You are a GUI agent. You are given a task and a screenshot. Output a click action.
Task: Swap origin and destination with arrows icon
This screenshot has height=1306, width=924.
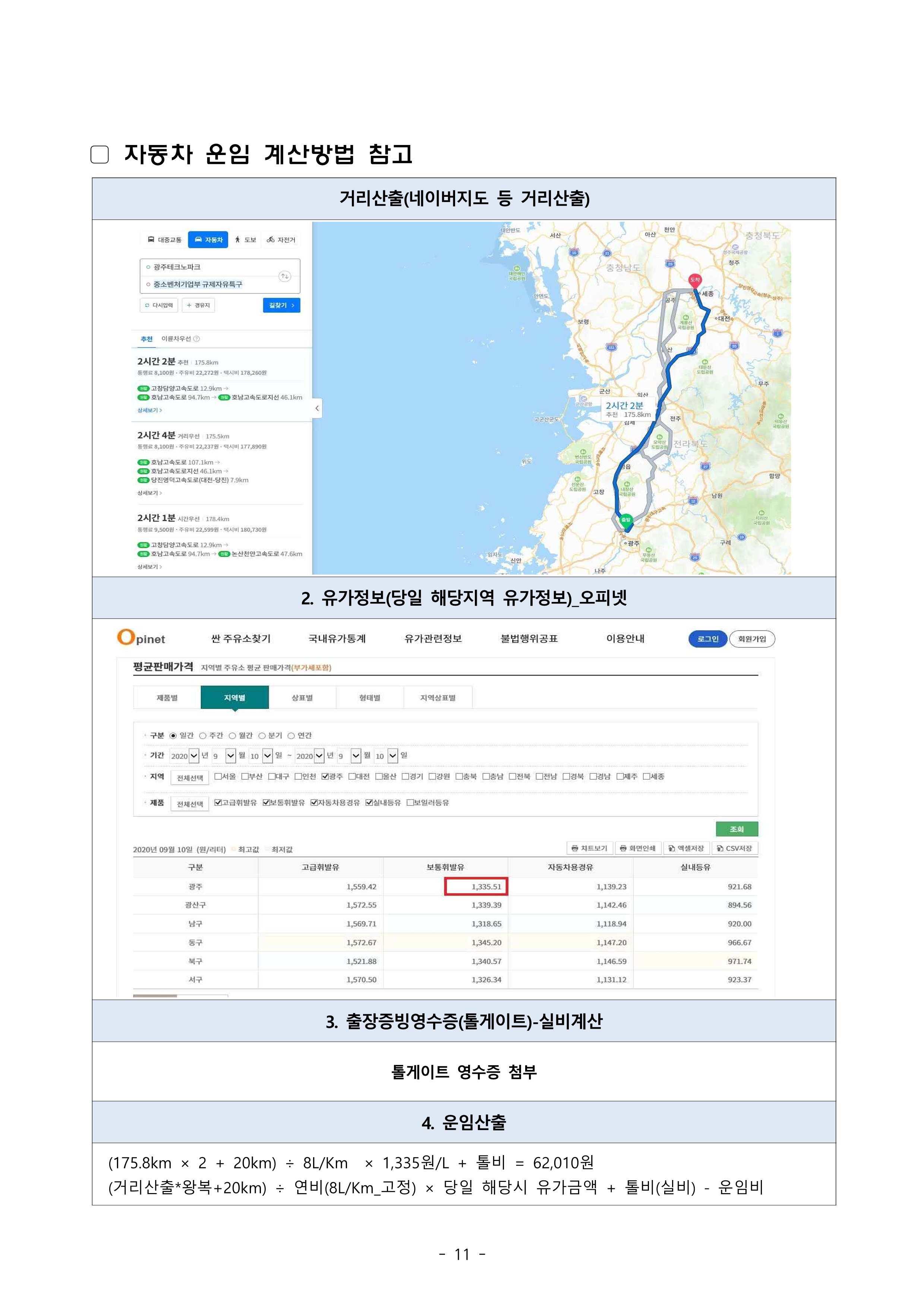tap(284, 276)
